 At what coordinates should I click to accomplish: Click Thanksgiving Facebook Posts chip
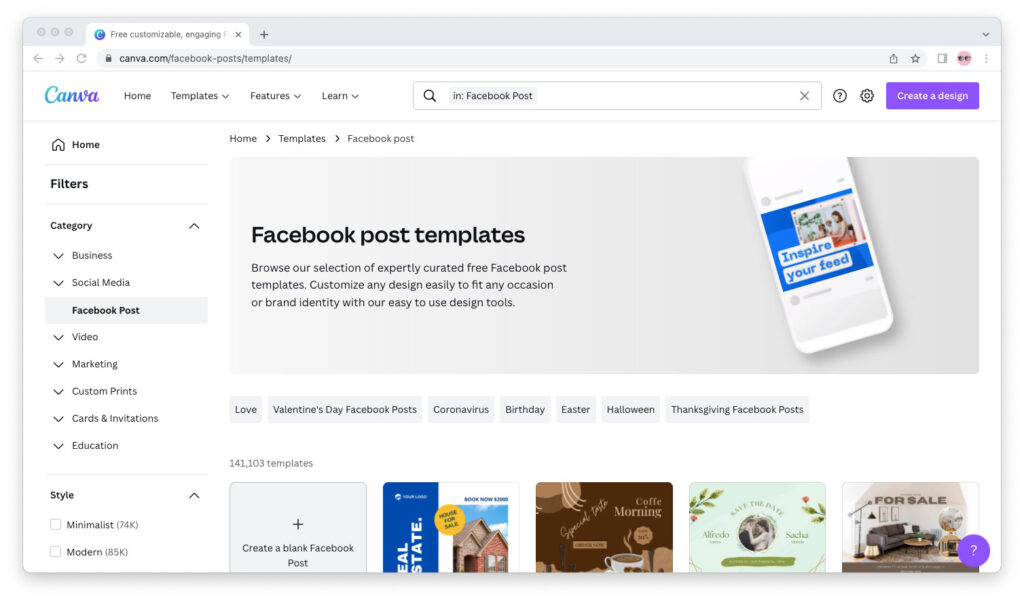tap(737, 410)
